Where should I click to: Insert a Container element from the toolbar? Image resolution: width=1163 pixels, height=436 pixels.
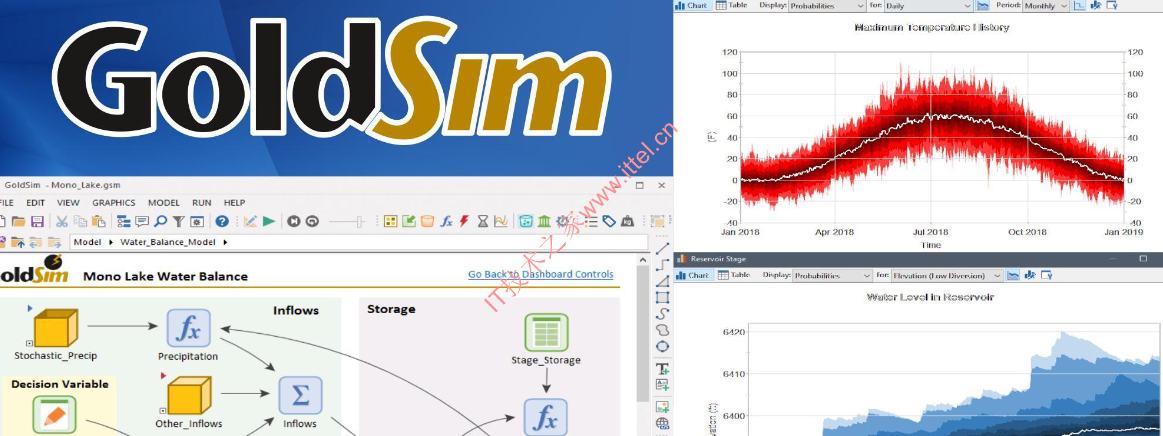click(390, 221)
